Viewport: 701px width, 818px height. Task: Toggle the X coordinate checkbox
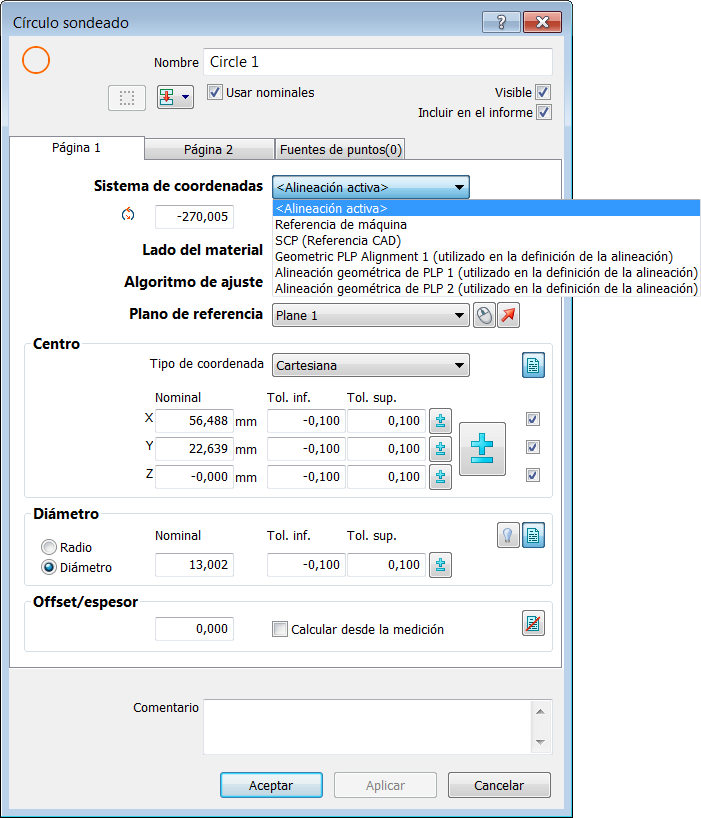tap(533, 419)
